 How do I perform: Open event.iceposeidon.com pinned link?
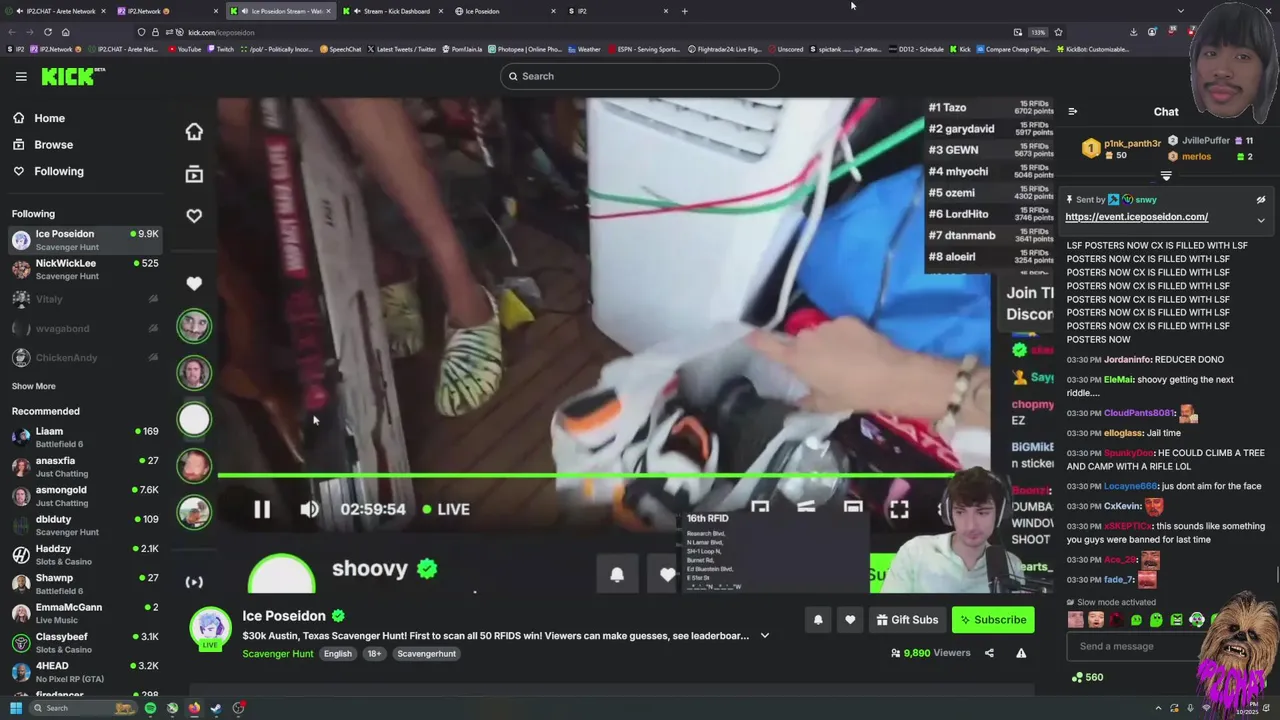[x=1136, y=217]
